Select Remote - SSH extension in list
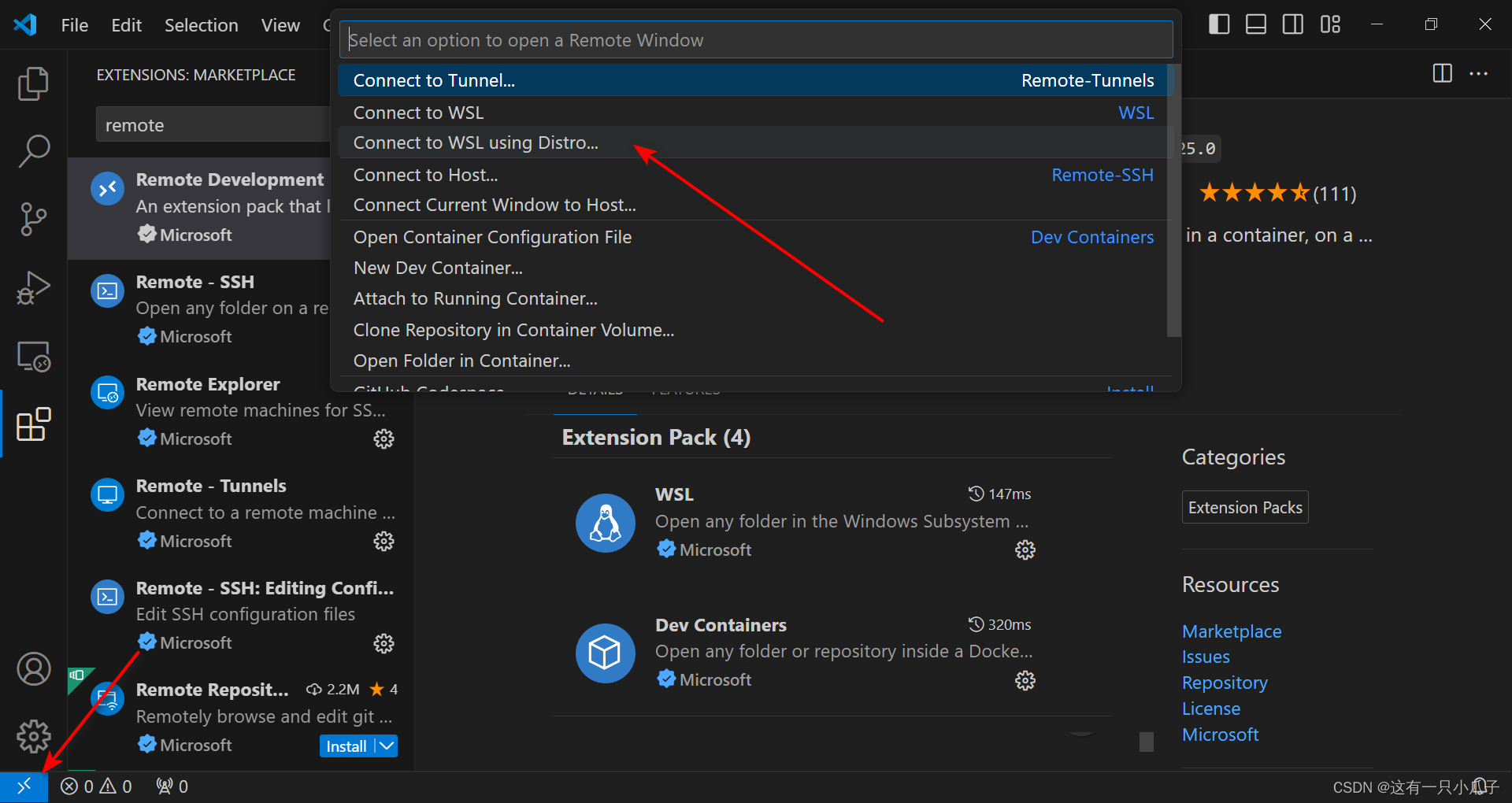The height and width of the screenshot is (803, 1512). click(x=199, y=310)
